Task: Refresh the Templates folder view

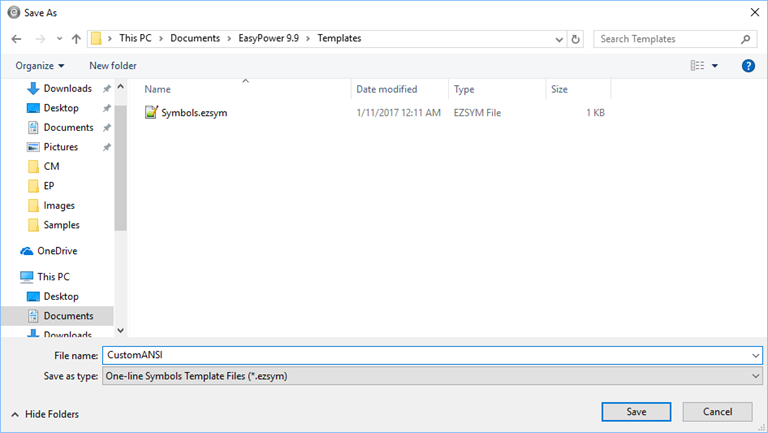Action: point(575,39)
